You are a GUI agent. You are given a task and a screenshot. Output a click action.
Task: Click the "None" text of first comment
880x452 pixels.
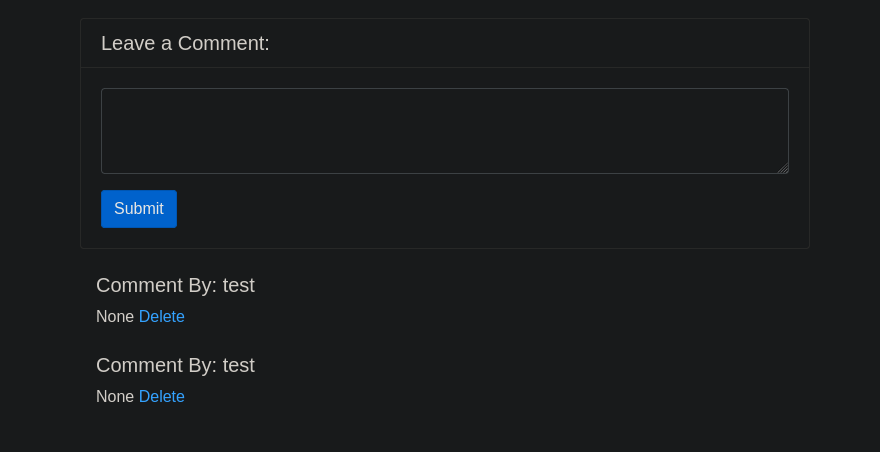tap(115, 317)
